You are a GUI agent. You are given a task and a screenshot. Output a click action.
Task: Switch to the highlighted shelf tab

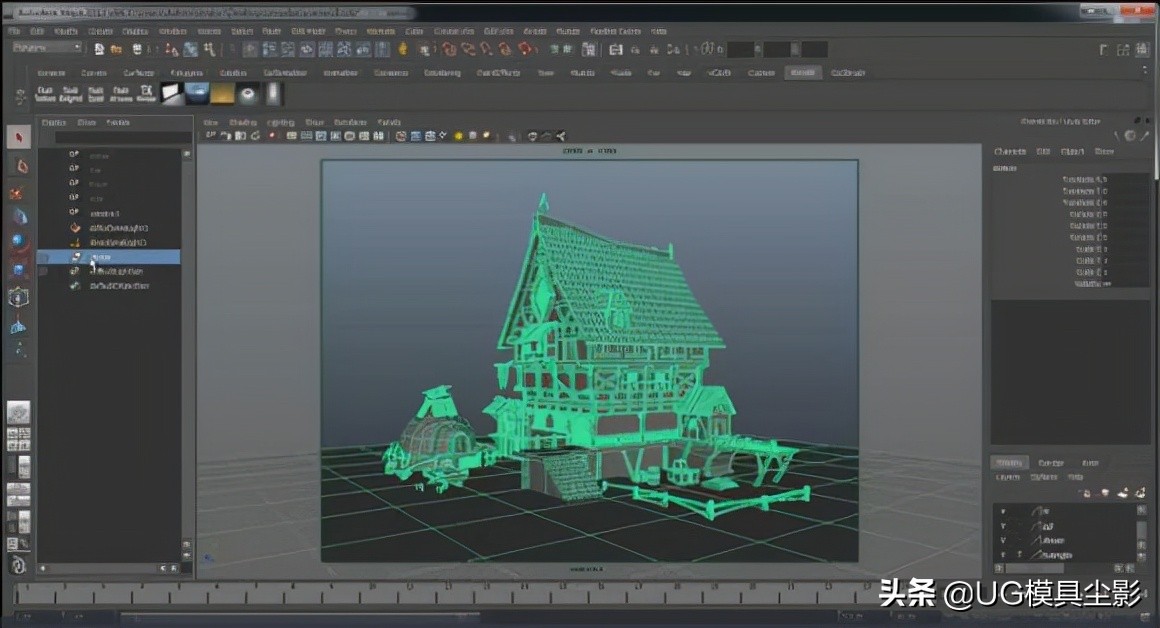point(801,73)
